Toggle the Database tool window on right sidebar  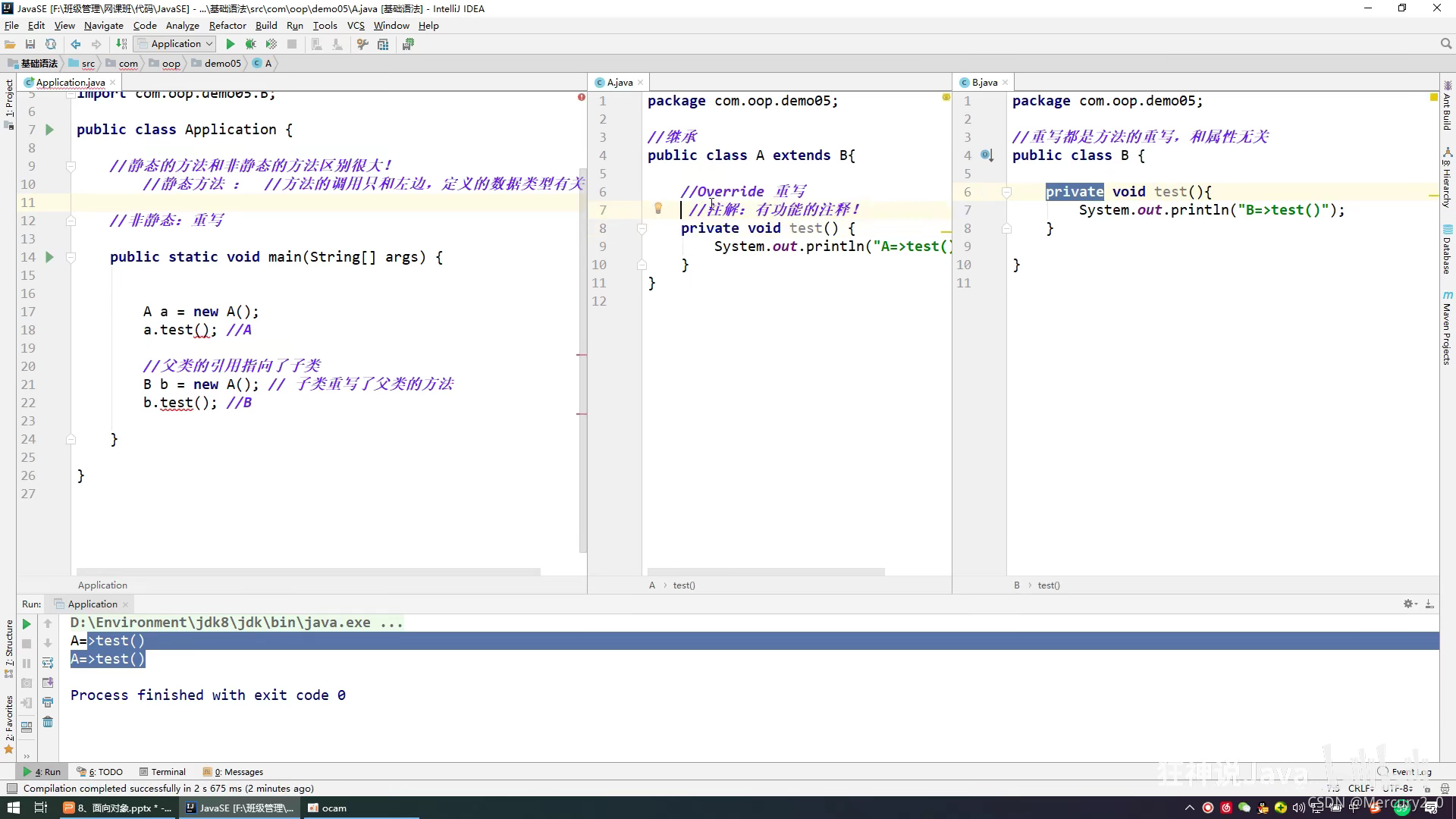click(1447, 249)
